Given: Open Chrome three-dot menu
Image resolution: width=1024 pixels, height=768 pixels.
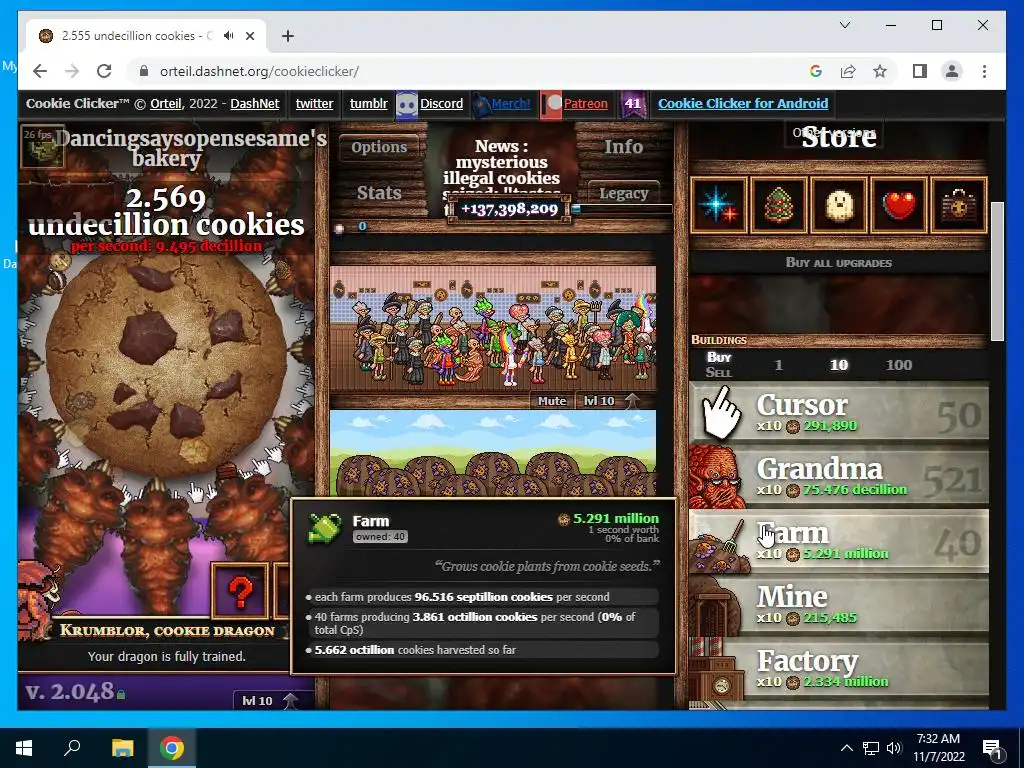Looking at the screenshot, I should (984, 71).
